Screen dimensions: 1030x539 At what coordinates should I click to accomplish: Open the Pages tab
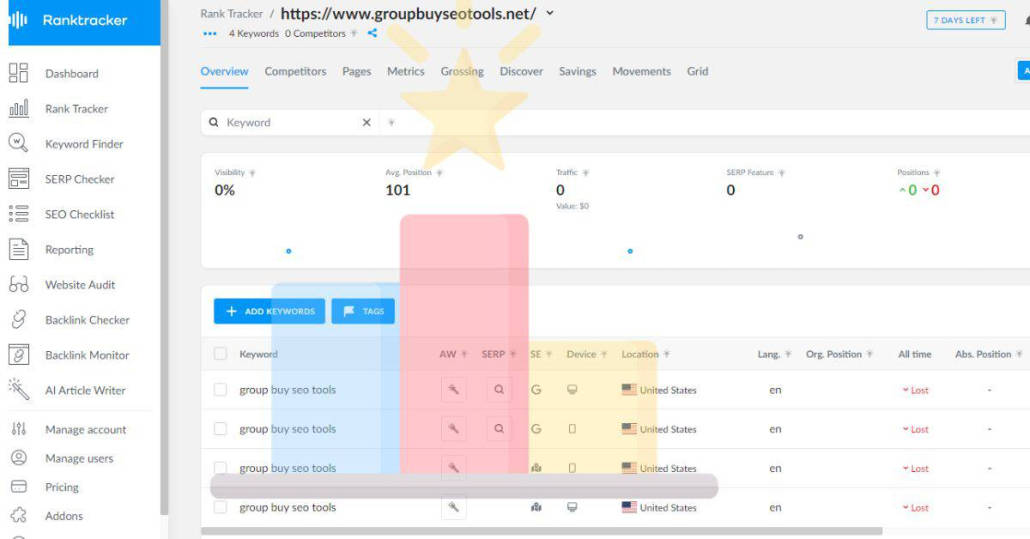click(x=357, y=72)
